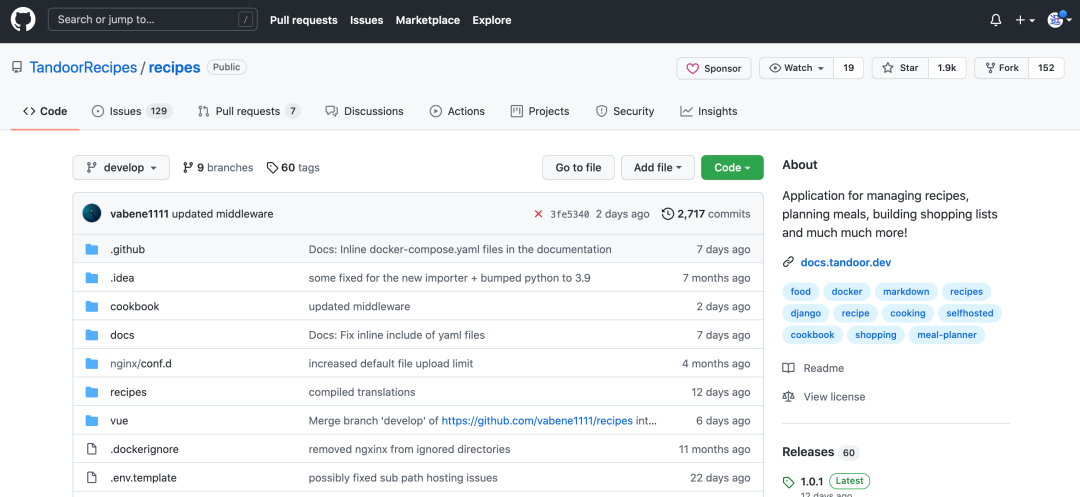Viewport: 1080px width, 497px height.
Task: Switch to the repo Pull requests tab
Action: [x=249, y=111]
